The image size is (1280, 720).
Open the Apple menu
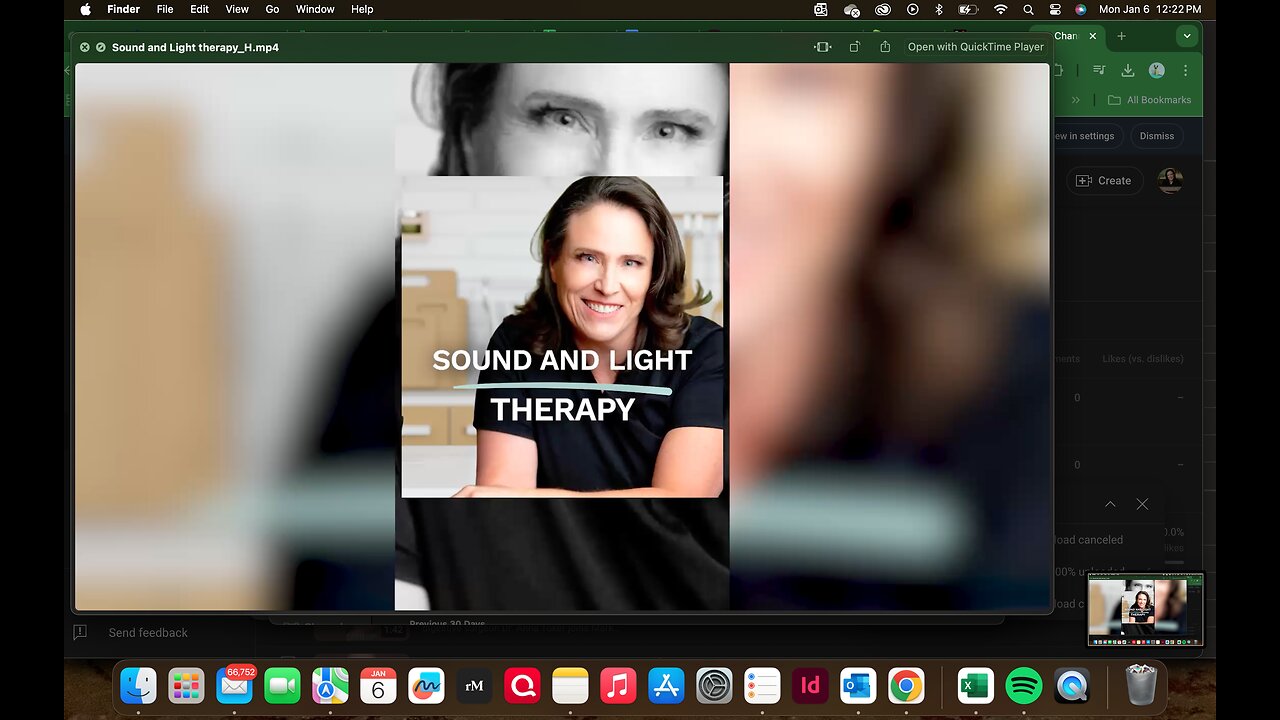85,9
